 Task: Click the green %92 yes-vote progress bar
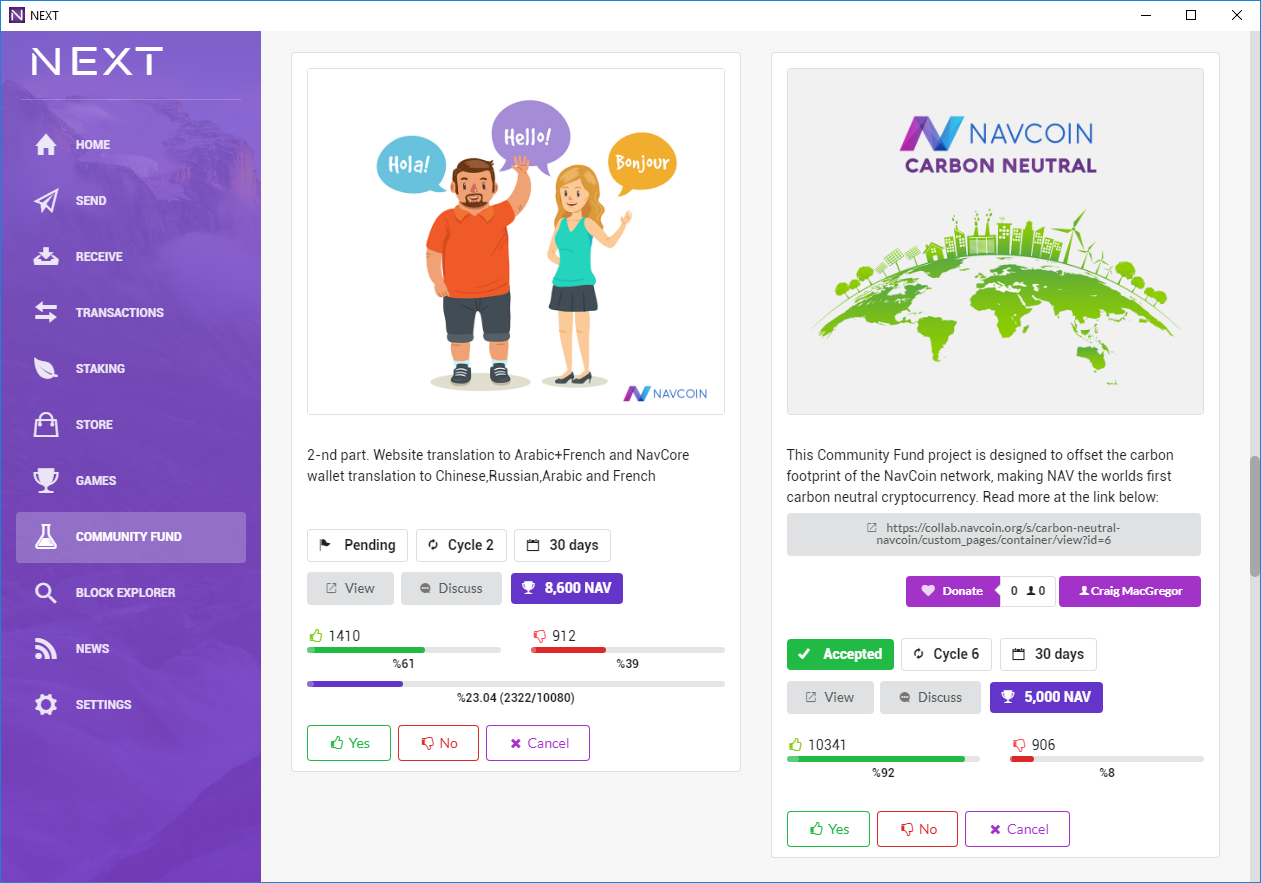tap(883, 759)
